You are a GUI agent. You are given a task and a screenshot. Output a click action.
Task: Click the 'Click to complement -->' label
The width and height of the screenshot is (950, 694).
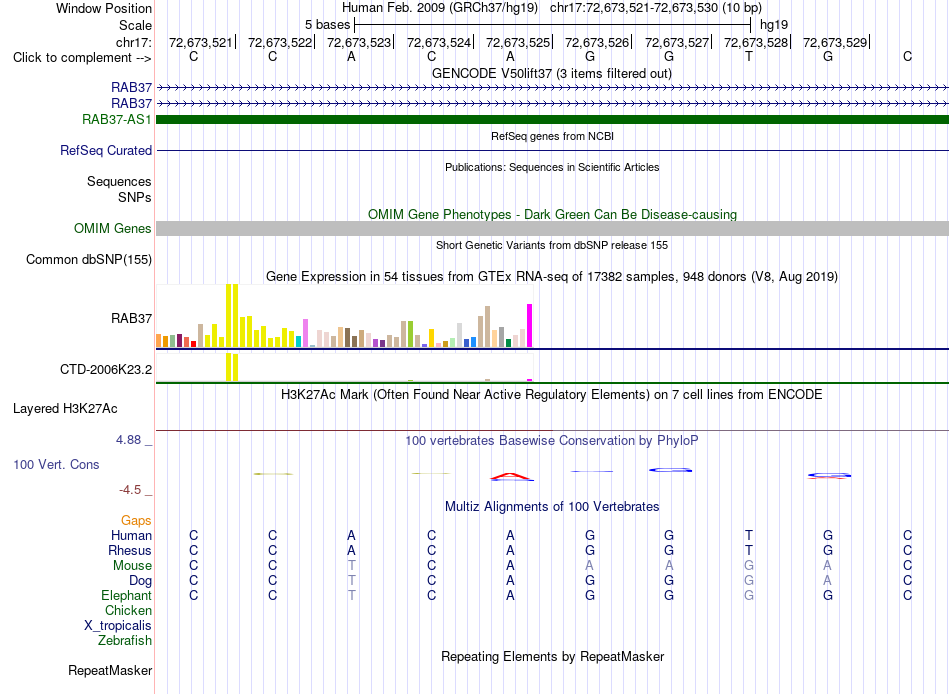[82, 58]
